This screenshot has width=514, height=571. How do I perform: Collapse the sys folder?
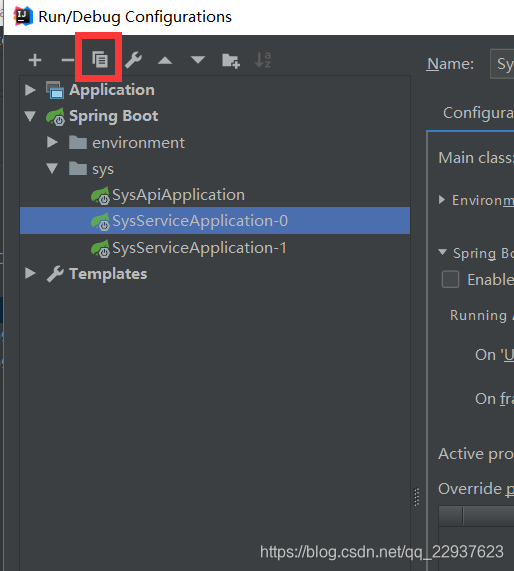pos(52,169)
